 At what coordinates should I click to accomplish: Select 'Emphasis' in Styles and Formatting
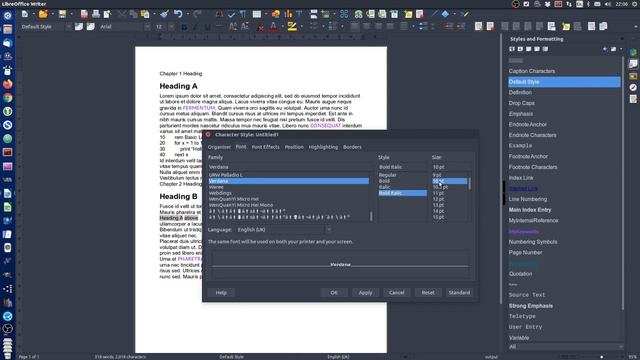tap(520, 114)
